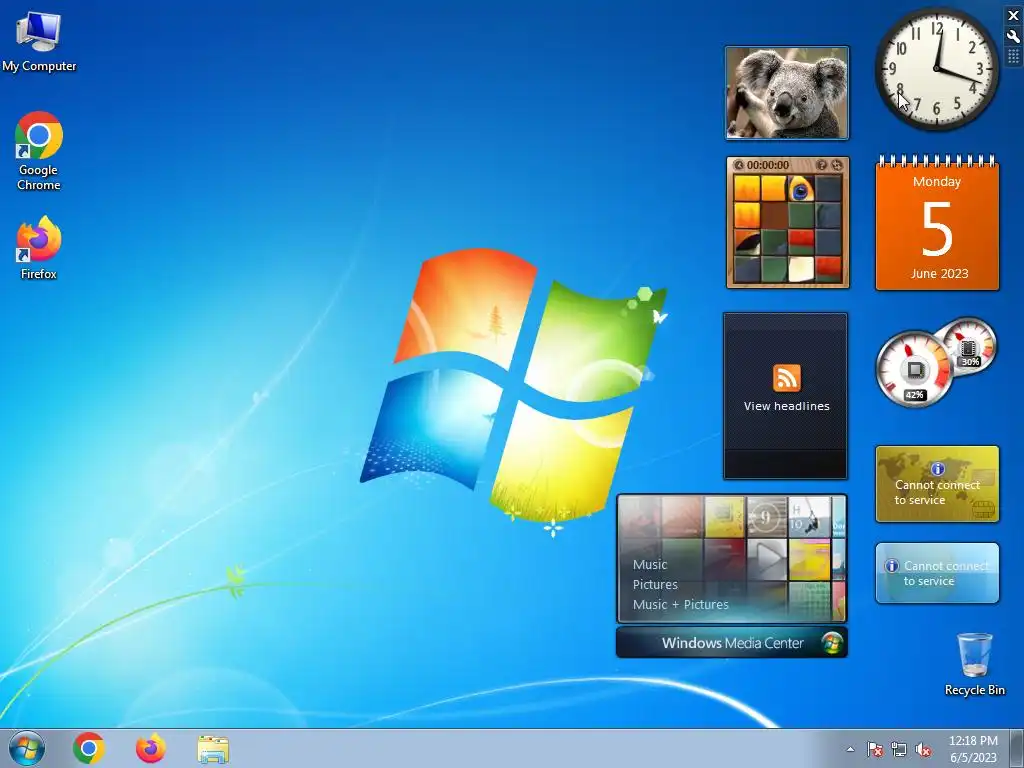Image resolution: width=1024 pixels, height=768 pixels.
Task: Click the orange RSS feed icon
Action: (786, 378)
